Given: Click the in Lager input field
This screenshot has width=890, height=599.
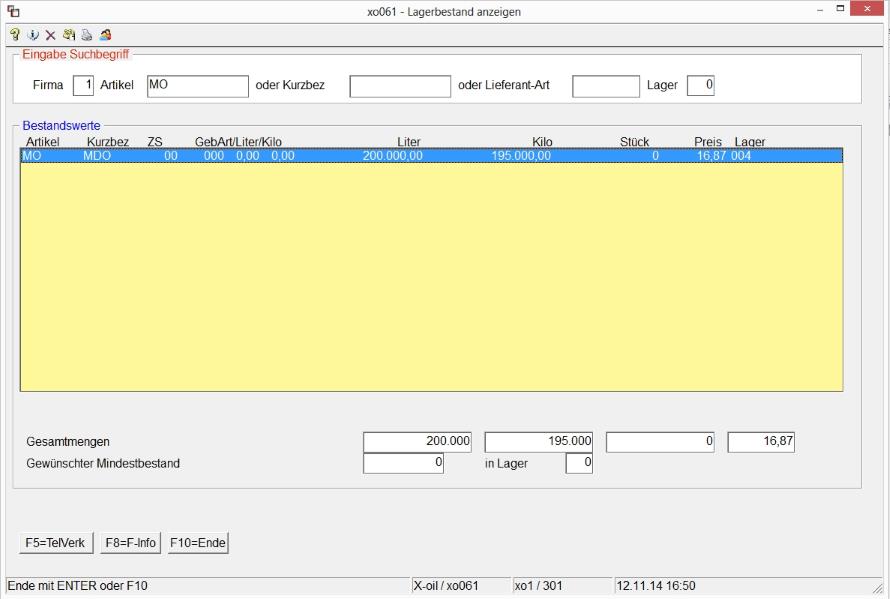Looking at the screenshot, I should click(579, 463).
